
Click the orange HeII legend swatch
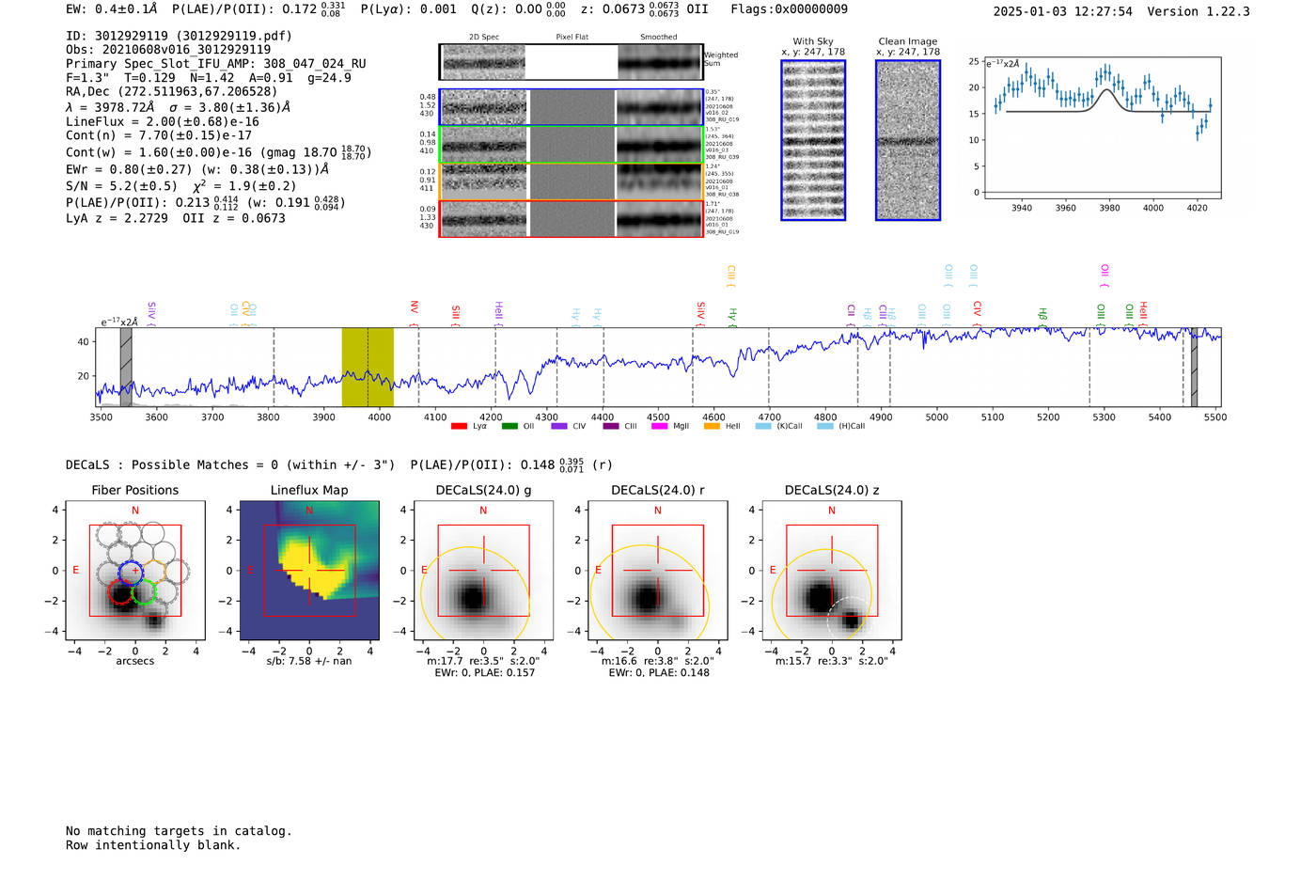coord(712,427)
